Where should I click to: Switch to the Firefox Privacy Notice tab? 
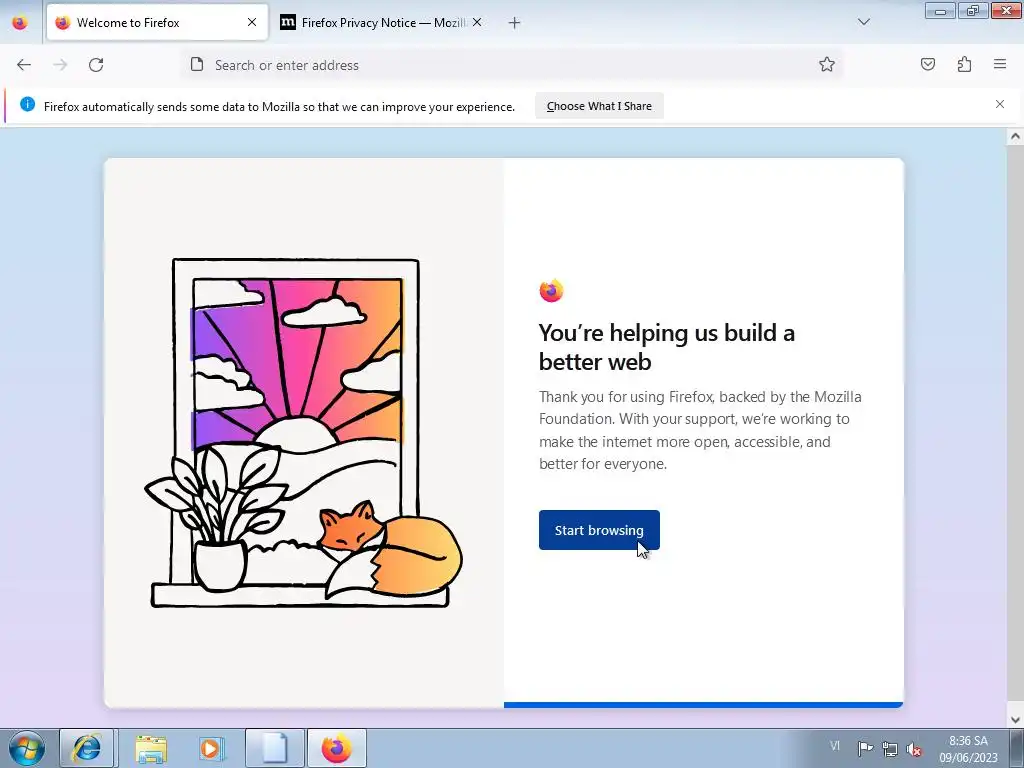[x=382, y=23]
